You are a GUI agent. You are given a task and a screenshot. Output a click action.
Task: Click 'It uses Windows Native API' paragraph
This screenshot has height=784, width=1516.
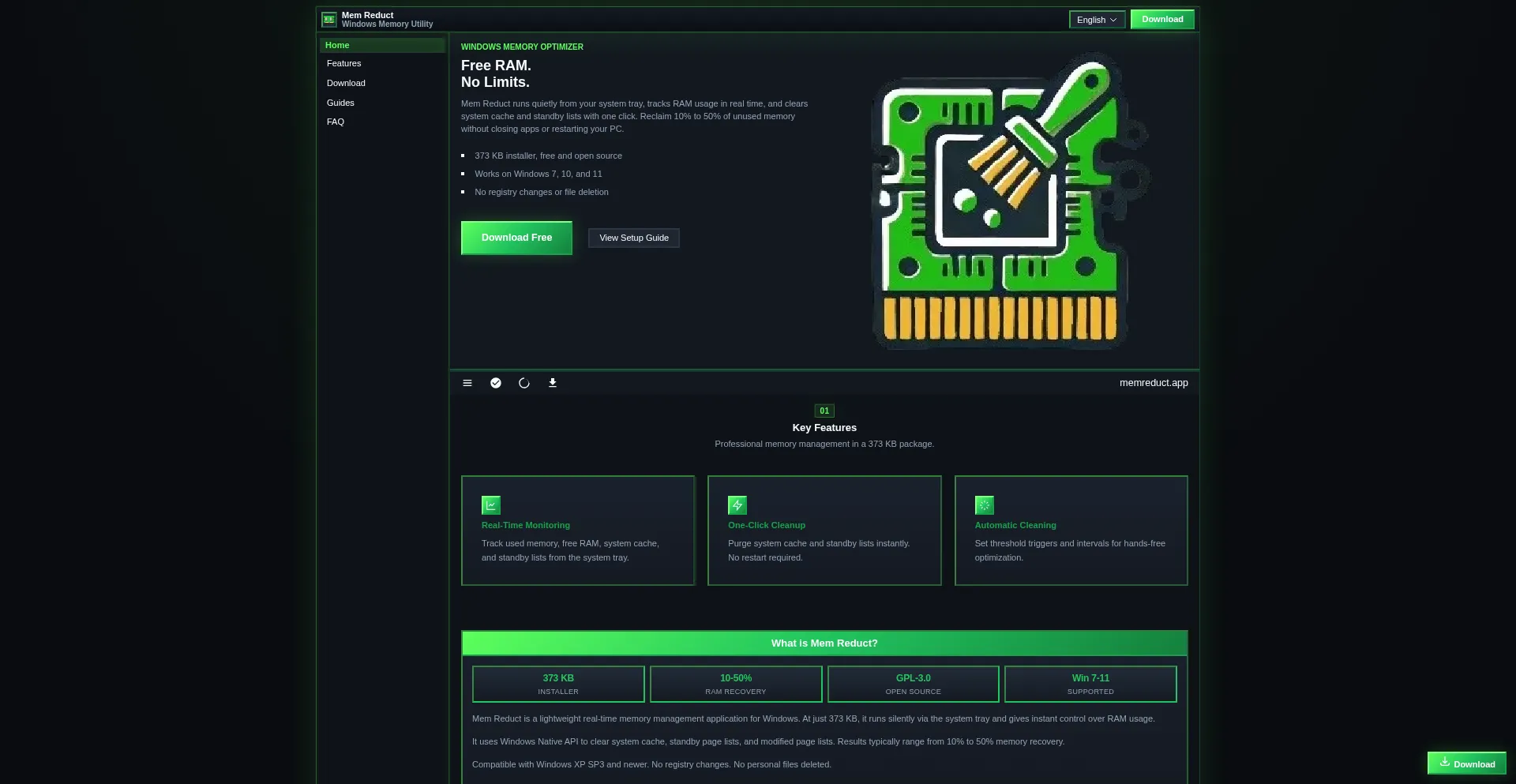click(x=768, y=741)
